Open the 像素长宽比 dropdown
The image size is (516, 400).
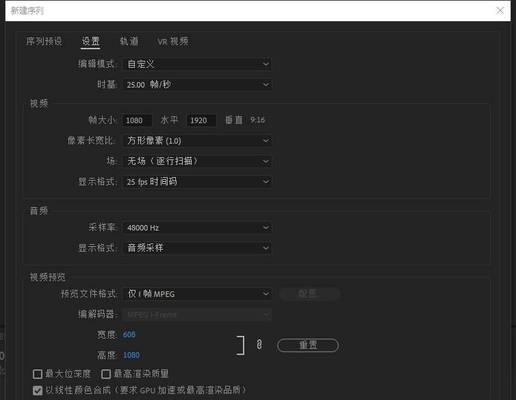click(x=197, y=141)
